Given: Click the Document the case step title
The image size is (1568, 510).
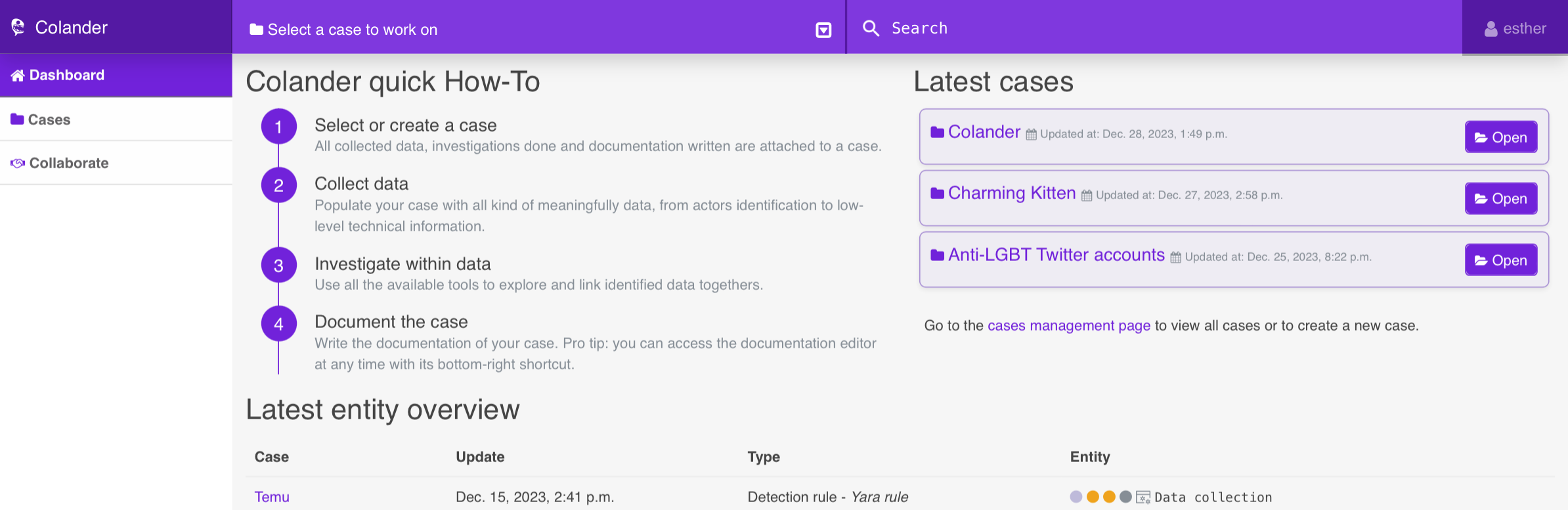Looking at the screenshot, I should [391, 322].
